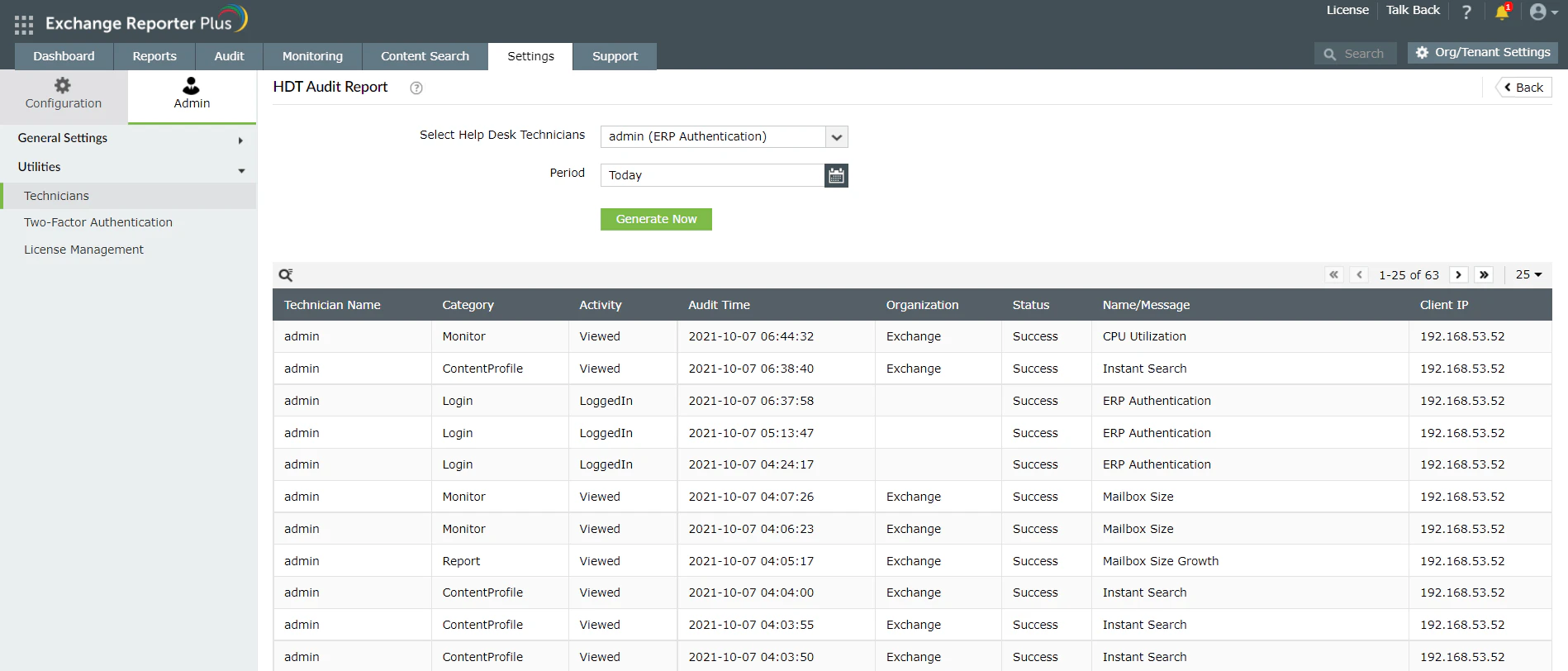Click the Exchange Reporter Plus logo
This screenshot has height=671, width=1568.
click(146, 20)
